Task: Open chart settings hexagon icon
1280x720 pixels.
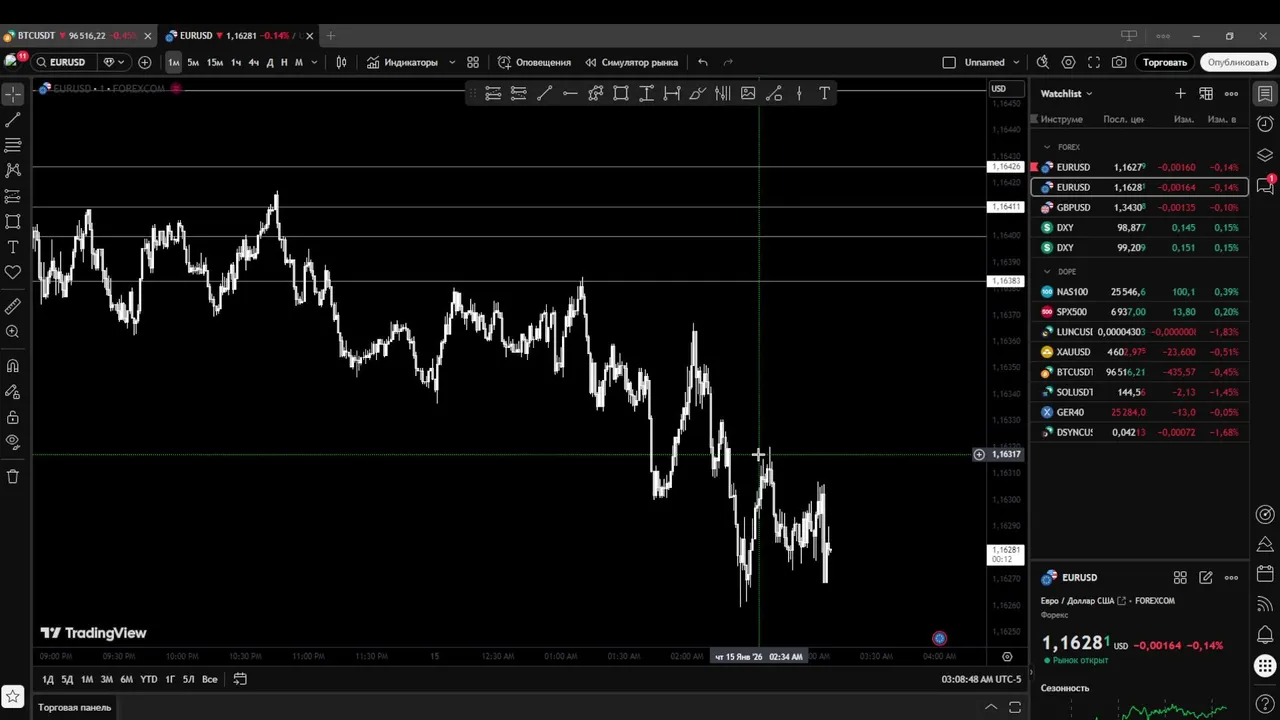Action: pyautogui.click(x=1068, y=62)
